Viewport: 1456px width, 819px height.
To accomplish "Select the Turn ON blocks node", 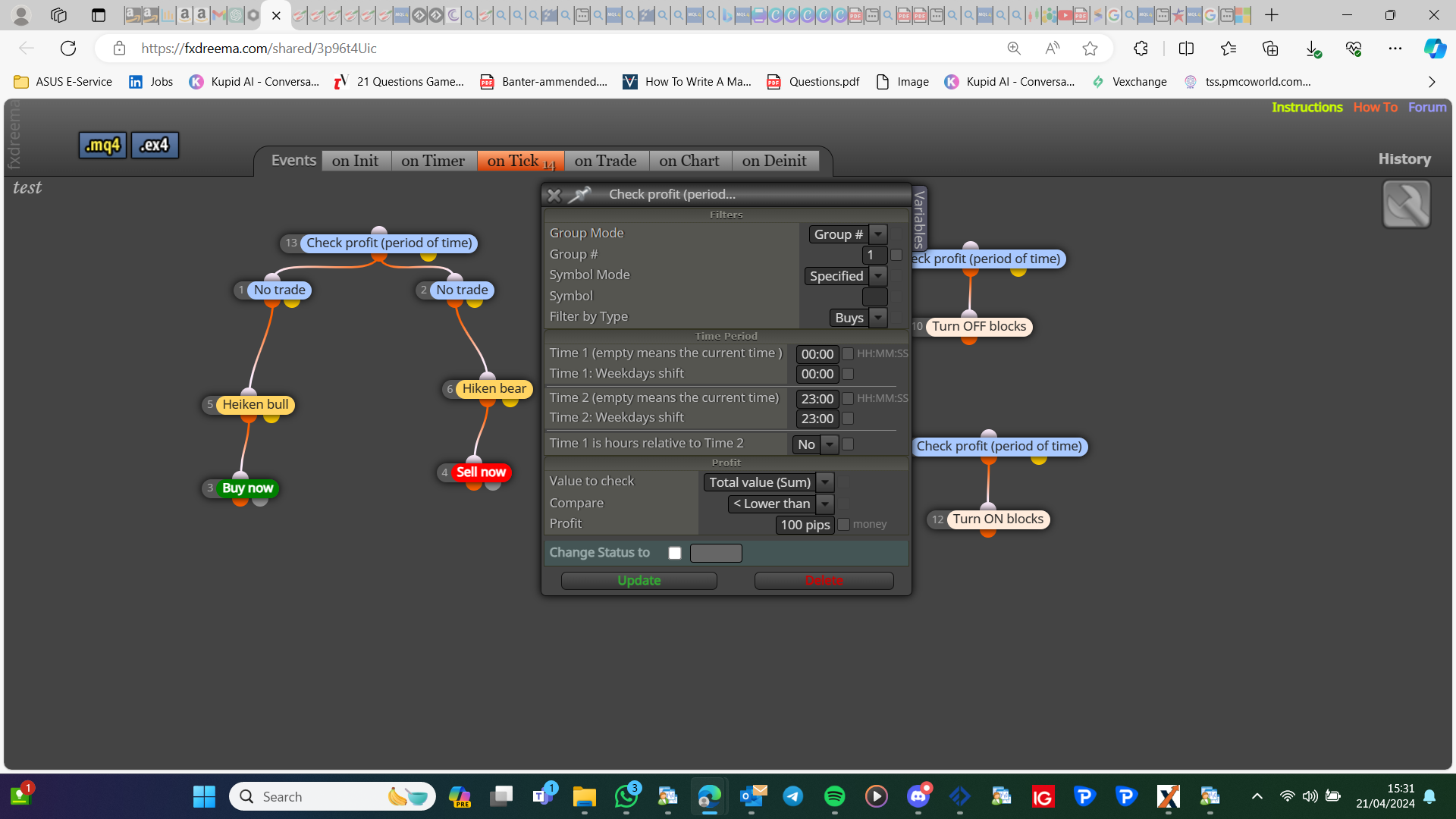I will (998, 519).
